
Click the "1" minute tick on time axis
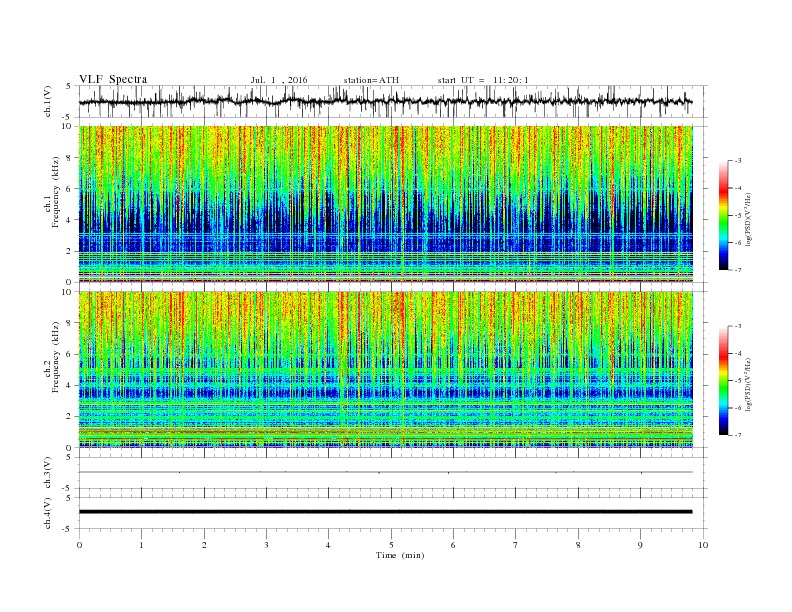141,545
